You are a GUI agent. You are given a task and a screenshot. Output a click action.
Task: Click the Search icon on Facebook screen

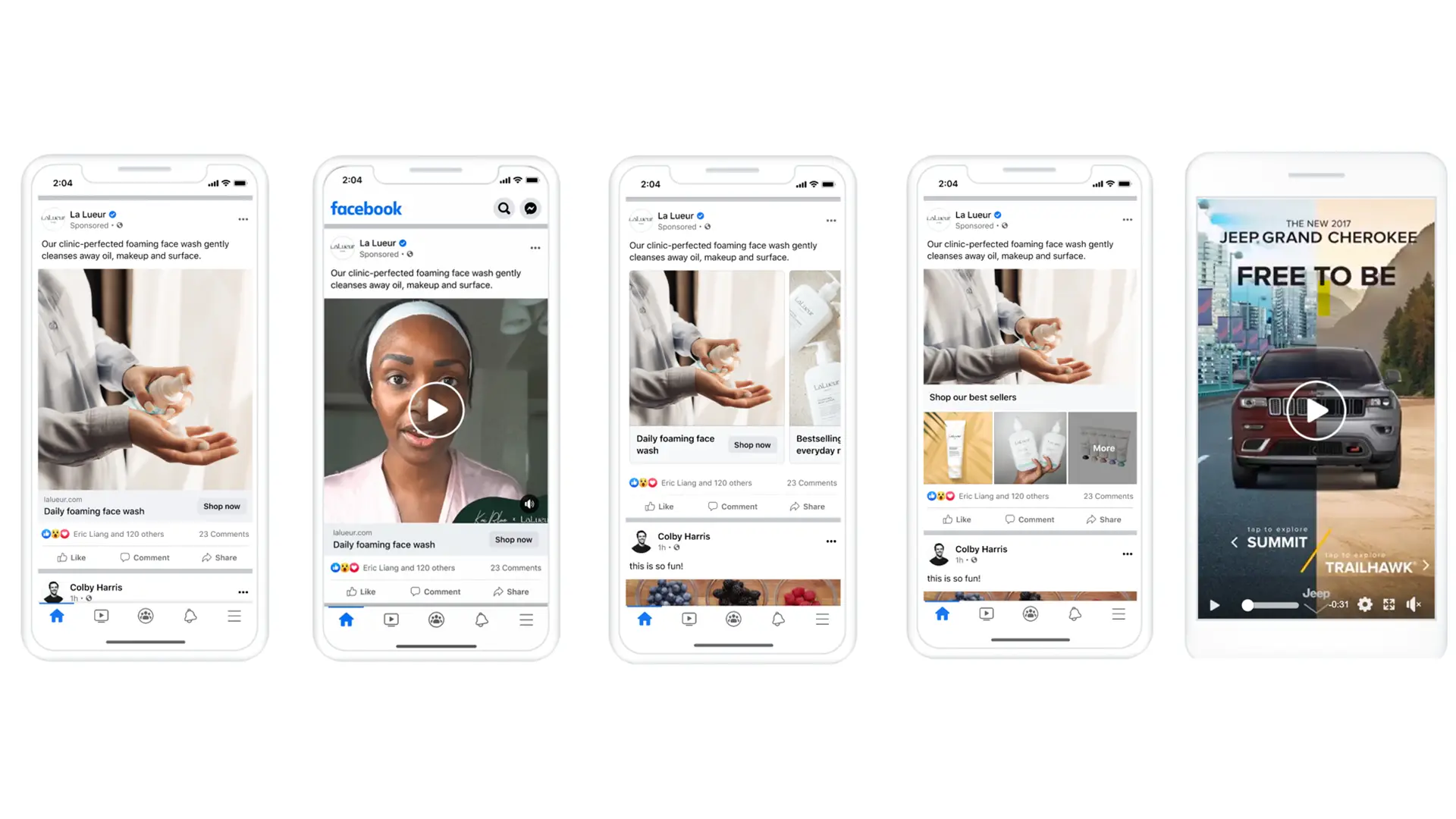tap(503, 208)
